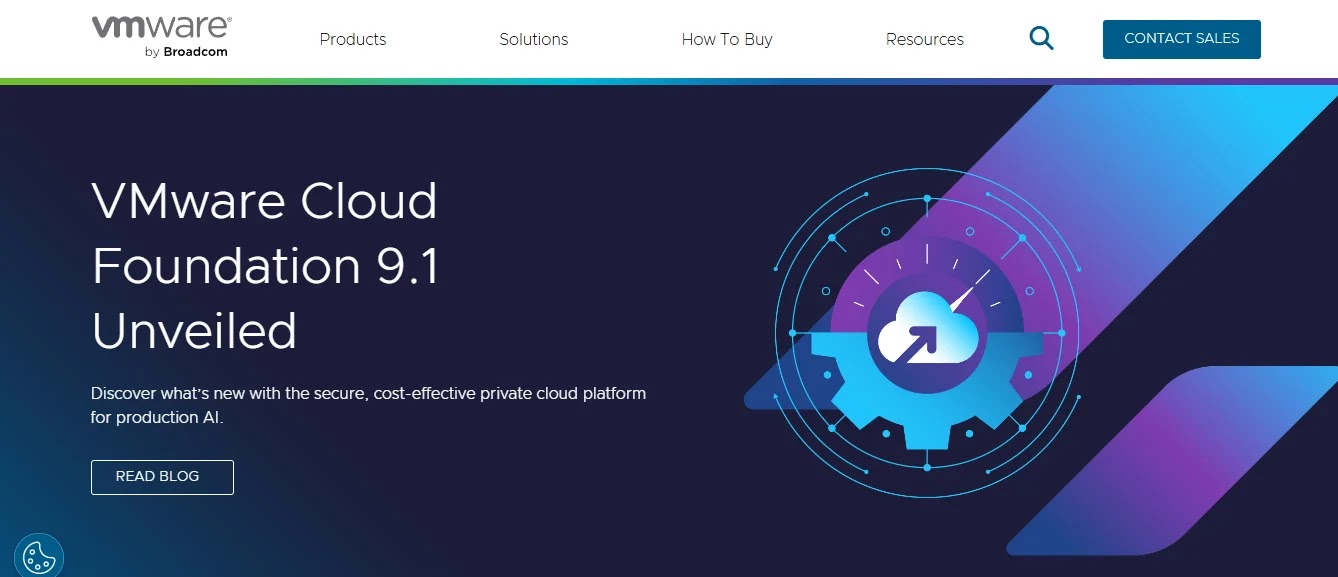Open cookie settings icon

point(39,556)
